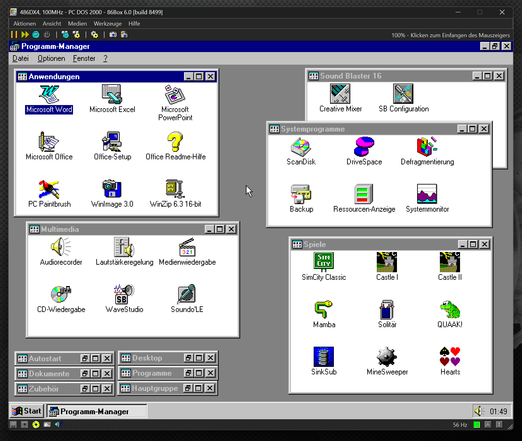Minimize the Systemprogramme group window
This screenshot has width=522, height=441.
coord(462,129)
